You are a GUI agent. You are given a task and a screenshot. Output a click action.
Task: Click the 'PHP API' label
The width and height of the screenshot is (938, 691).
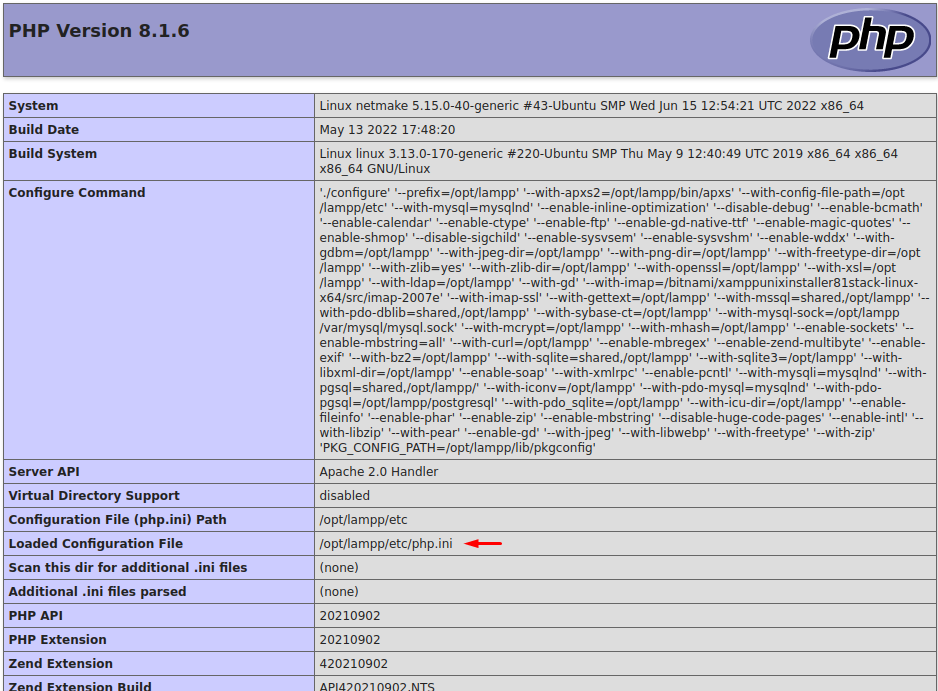[35, 616]
